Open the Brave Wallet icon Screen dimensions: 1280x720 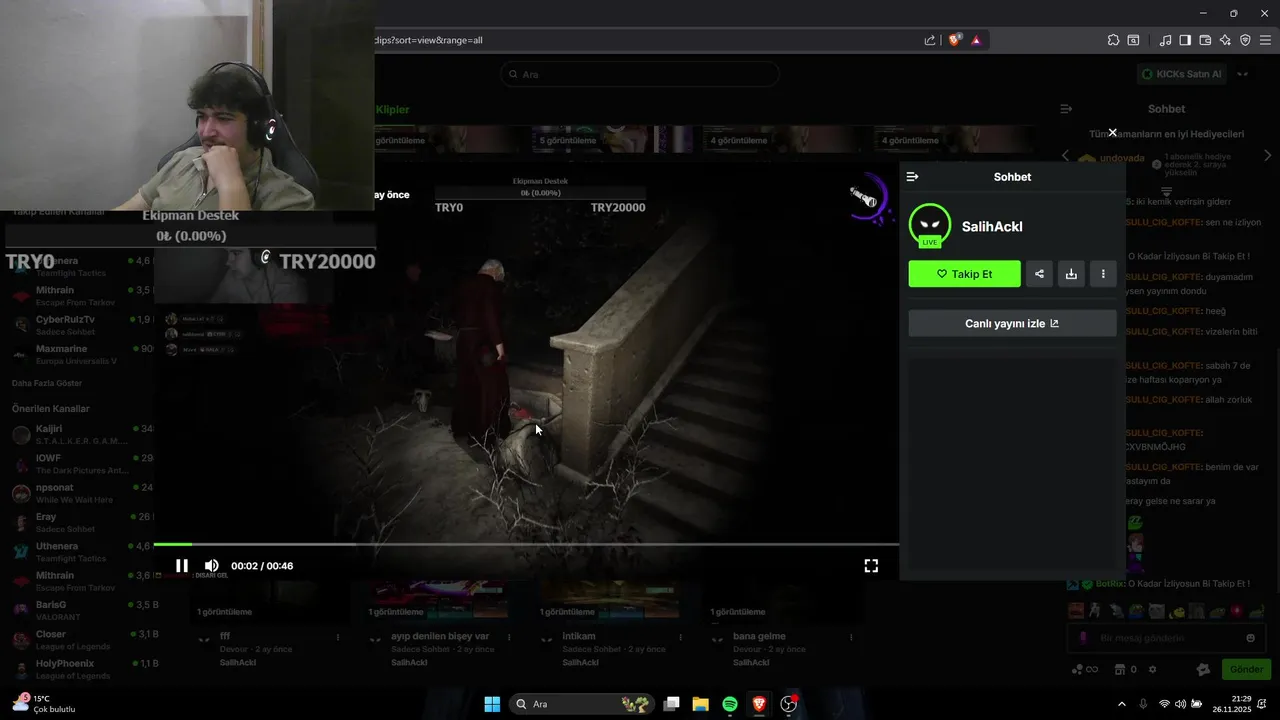click(x=1205, y=40)
